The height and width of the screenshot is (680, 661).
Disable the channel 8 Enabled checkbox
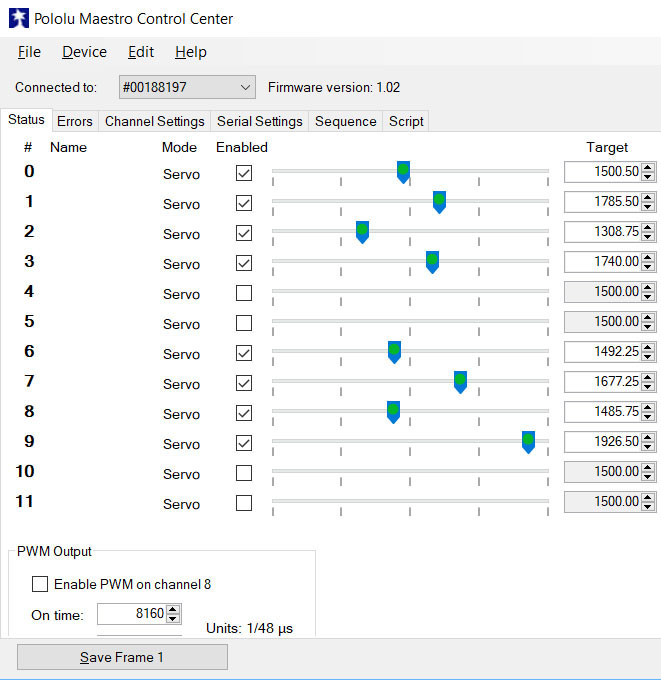coord(244,413)
